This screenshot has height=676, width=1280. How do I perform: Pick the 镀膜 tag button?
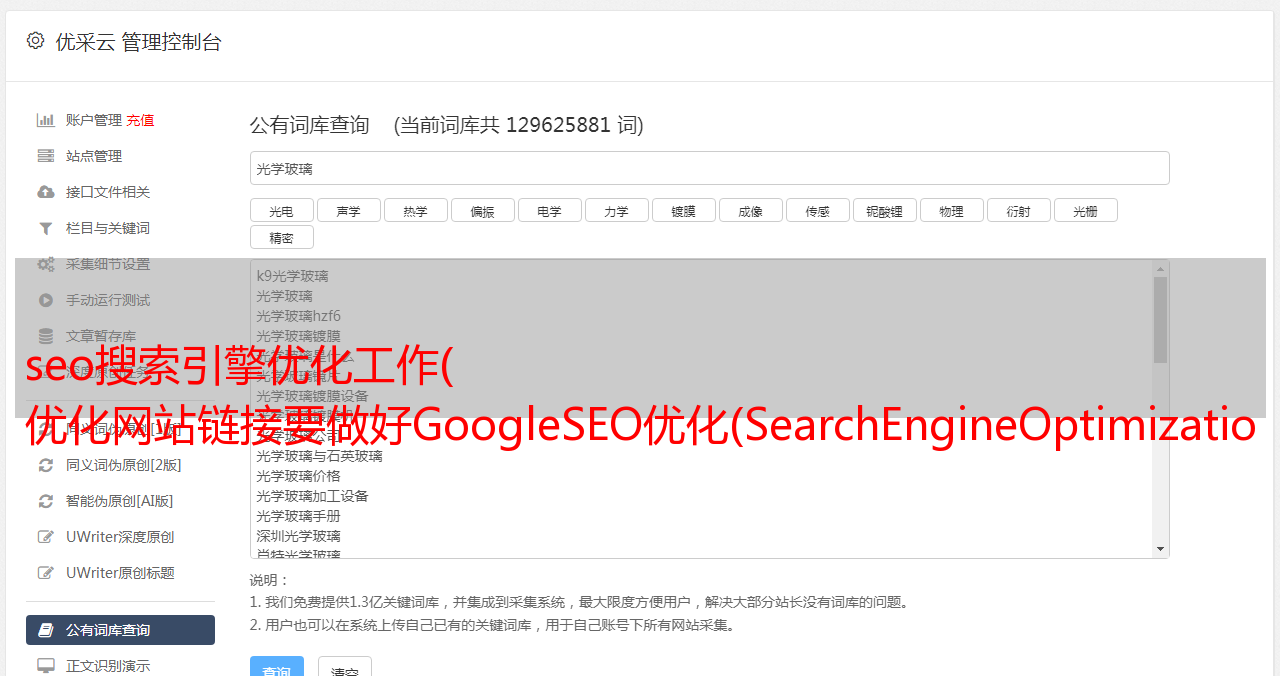click(684, 211)
